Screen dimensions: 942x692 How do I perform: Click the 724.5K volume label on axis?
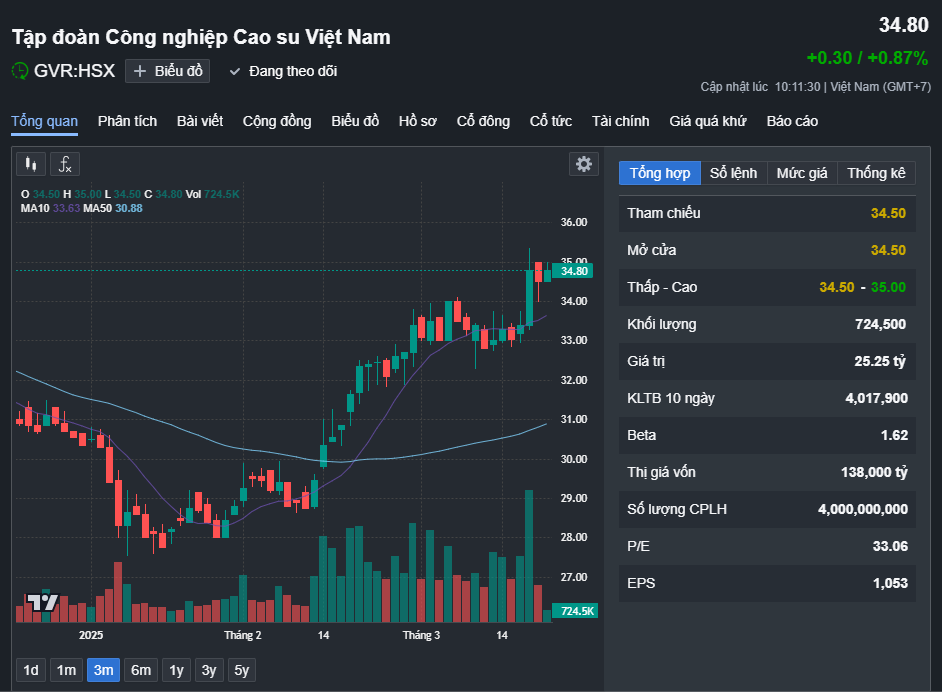click(576, 611)
